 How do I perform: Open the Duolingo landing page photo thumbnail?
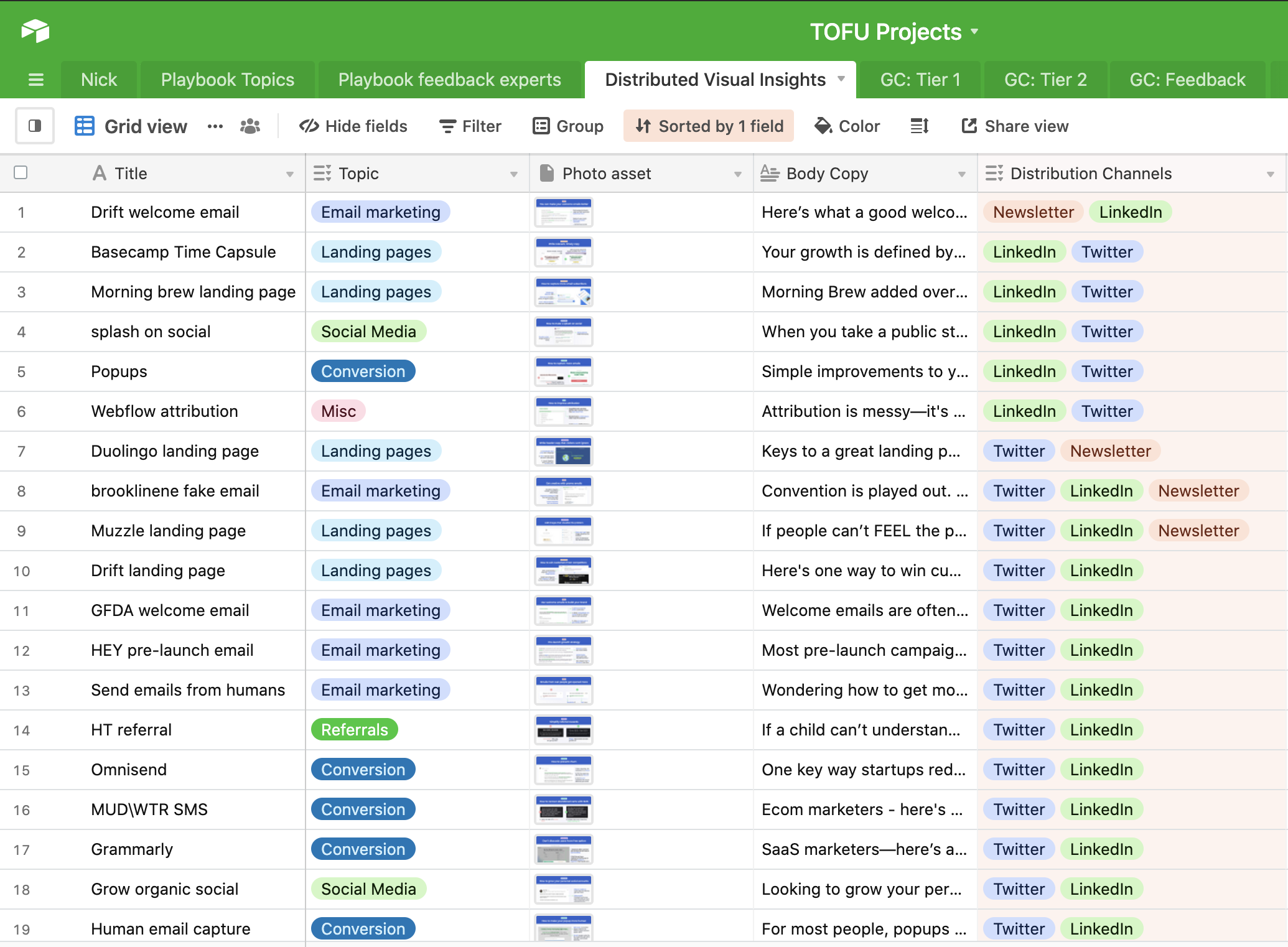point(564,451)
